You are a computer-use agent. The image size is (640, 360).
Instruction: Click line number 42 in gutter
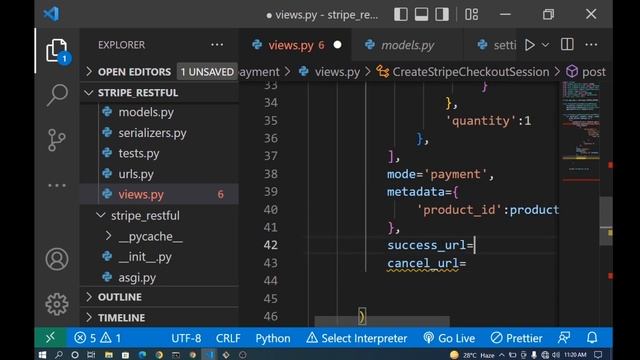tap(271, 245)
